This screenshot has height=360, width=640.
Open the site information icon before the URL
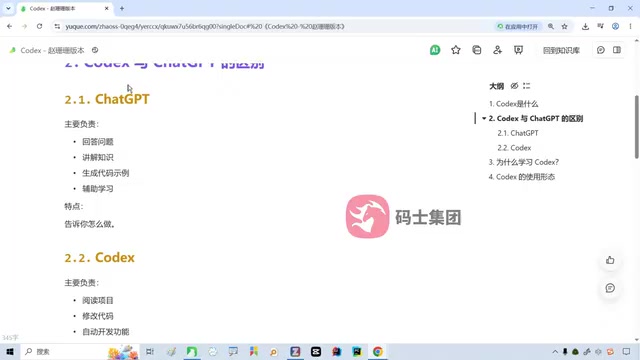point(57,27)
